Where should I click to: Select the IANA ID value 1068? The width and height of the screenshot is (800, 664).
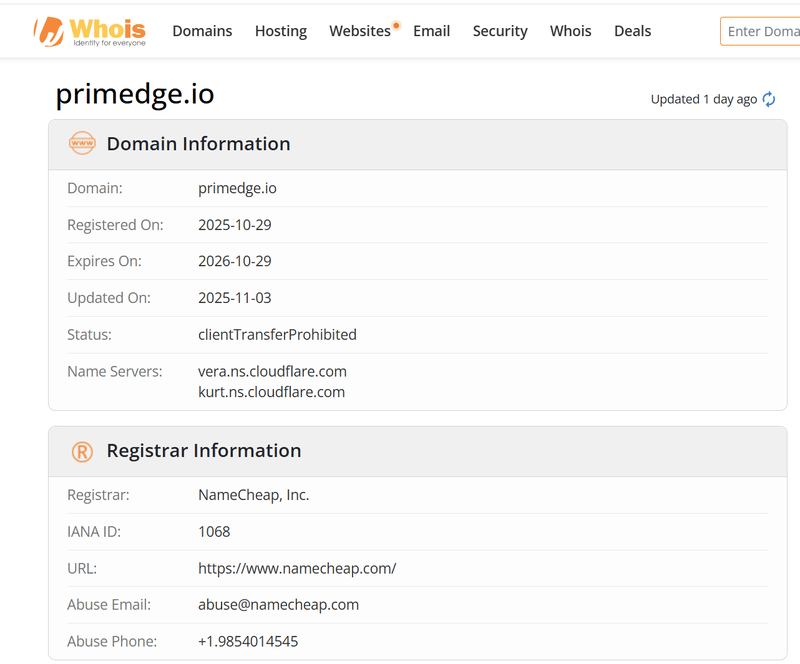(214, 532)
